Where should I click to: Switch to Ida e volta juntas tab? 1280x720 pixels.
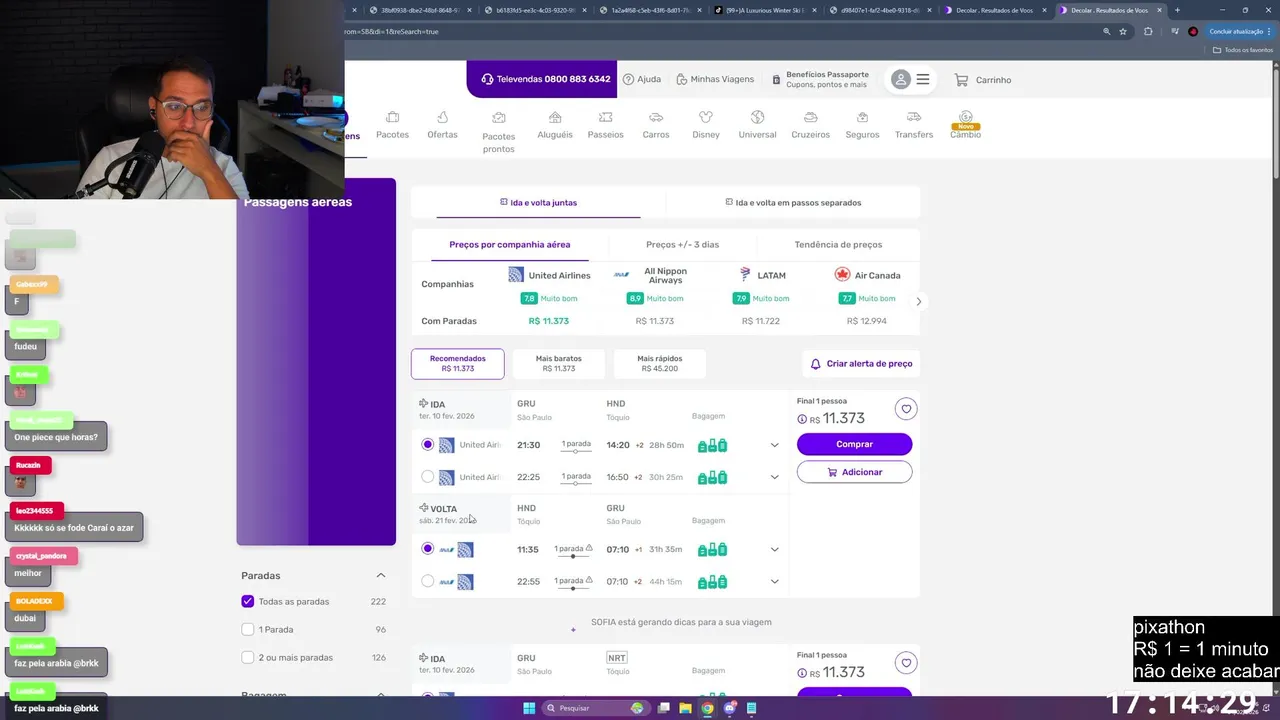[x=538, y=202]
